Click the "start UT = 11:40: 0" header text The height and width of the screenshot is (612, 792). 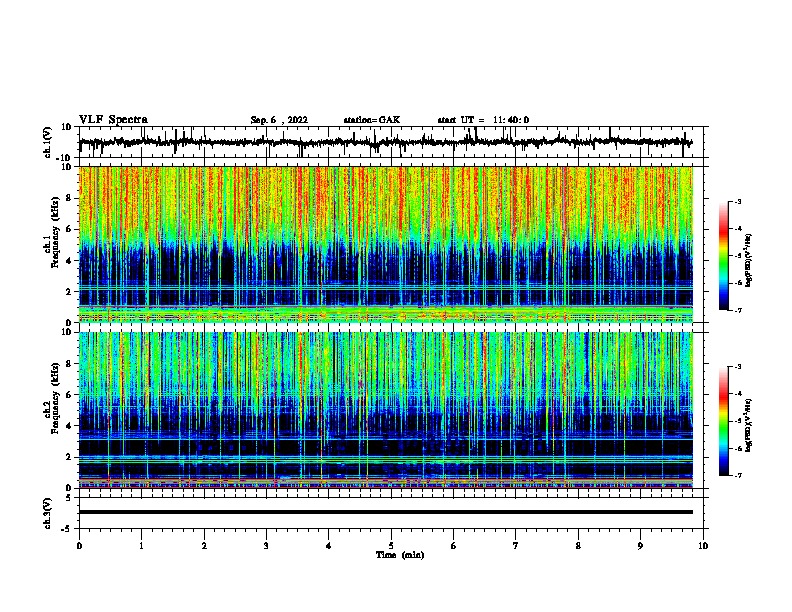pyautogui.click(x=483, y=120)
